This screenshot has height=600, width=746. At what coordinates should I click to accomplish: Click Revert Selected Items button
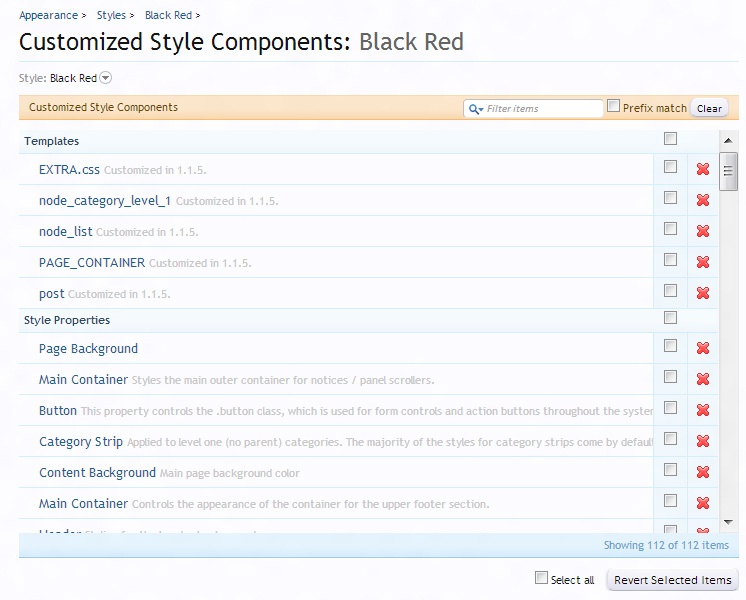(x=672, y=580)
